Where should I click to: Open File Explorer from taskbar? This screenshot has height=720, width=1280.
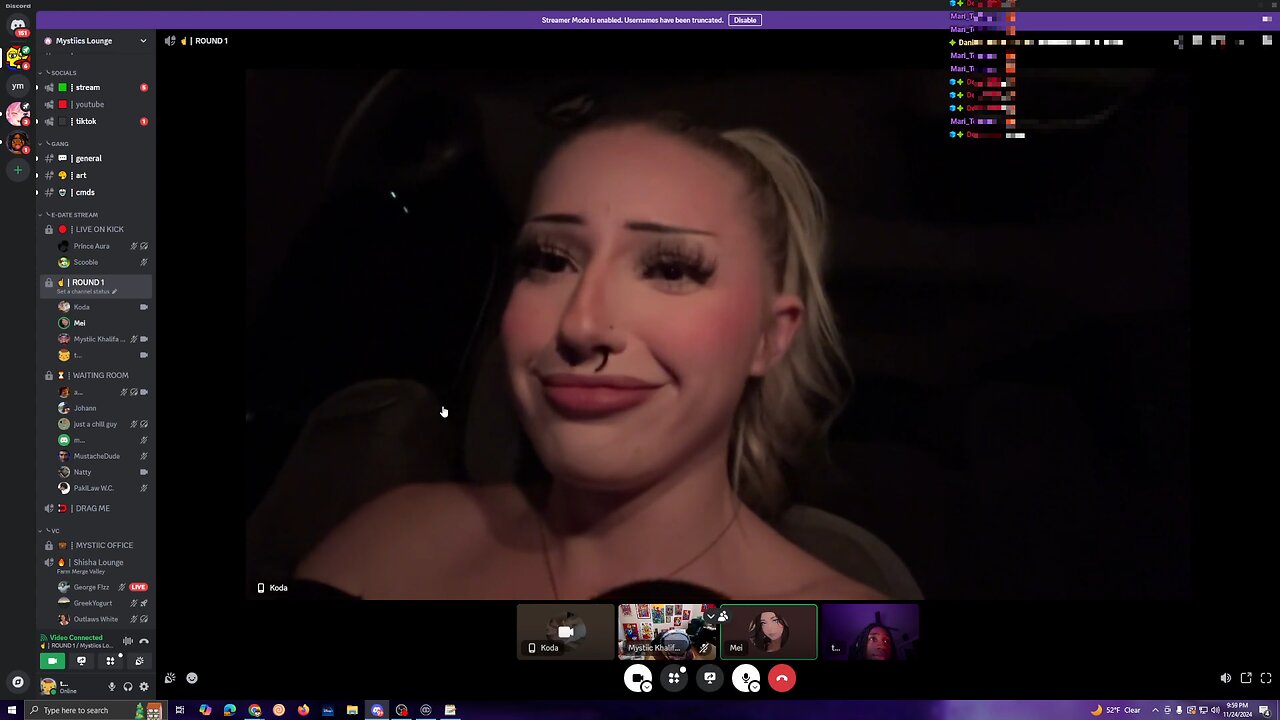[x=352, y=711]
